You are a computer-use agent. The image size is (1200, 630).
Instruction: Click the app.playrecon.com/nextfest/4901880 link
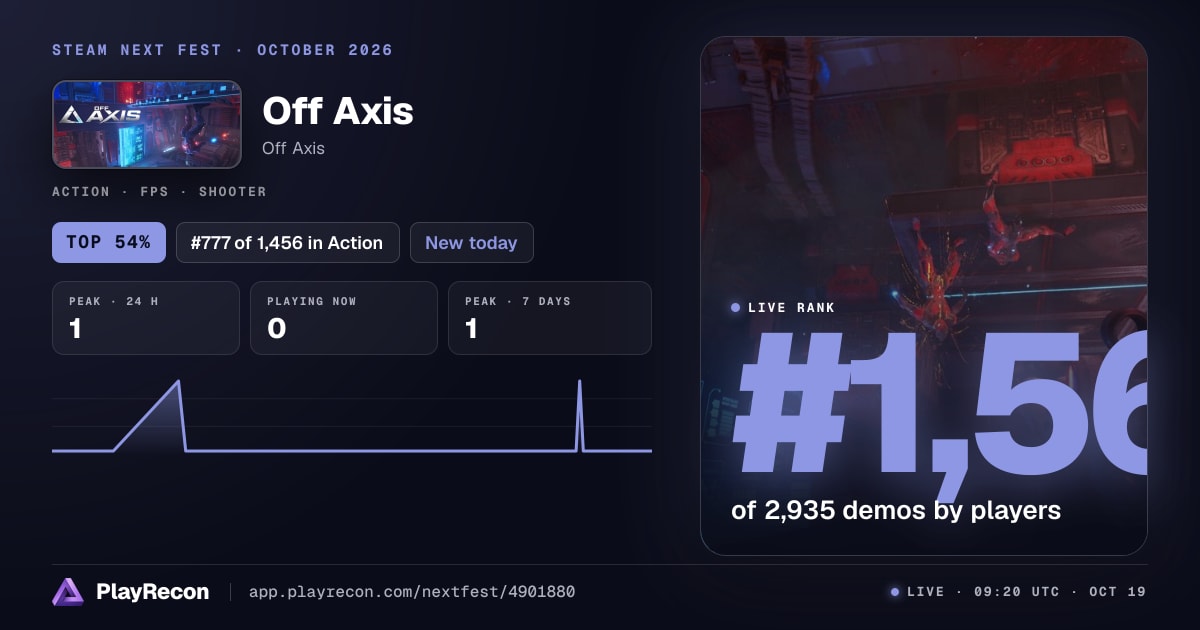(412, 592)
